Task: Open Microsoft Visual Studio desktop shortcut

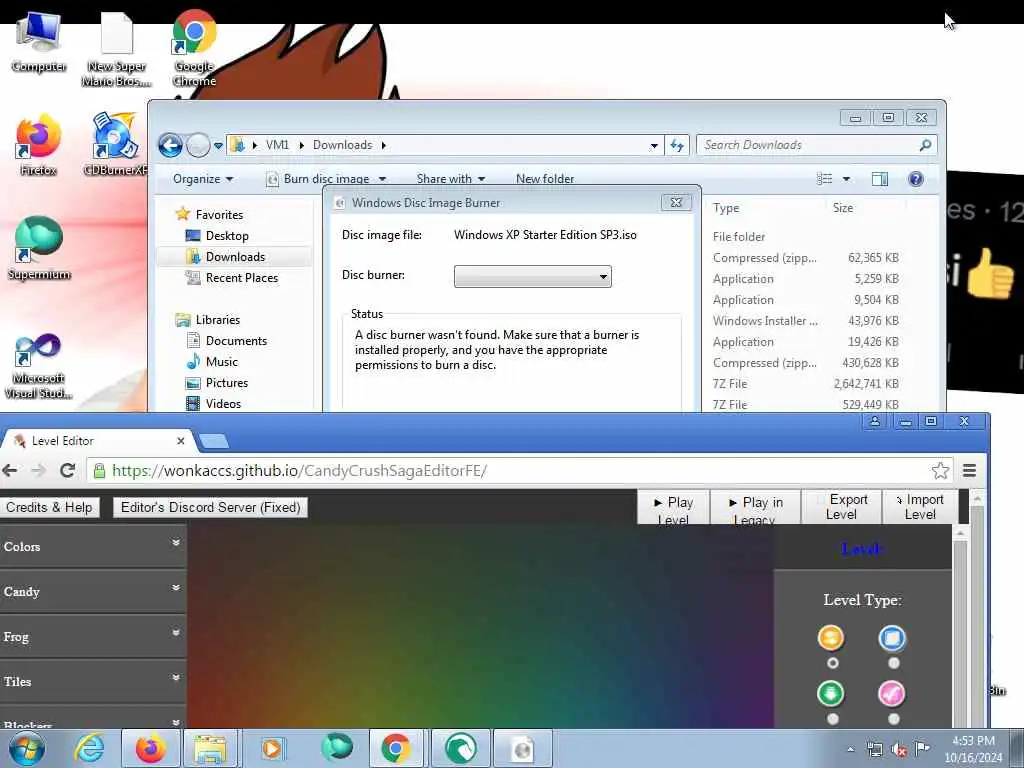Action: tap(39, 366)
